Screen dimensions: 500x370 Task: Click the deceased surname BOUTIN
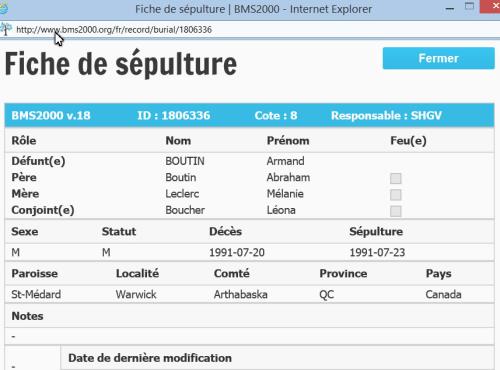(x=185, y=161)
